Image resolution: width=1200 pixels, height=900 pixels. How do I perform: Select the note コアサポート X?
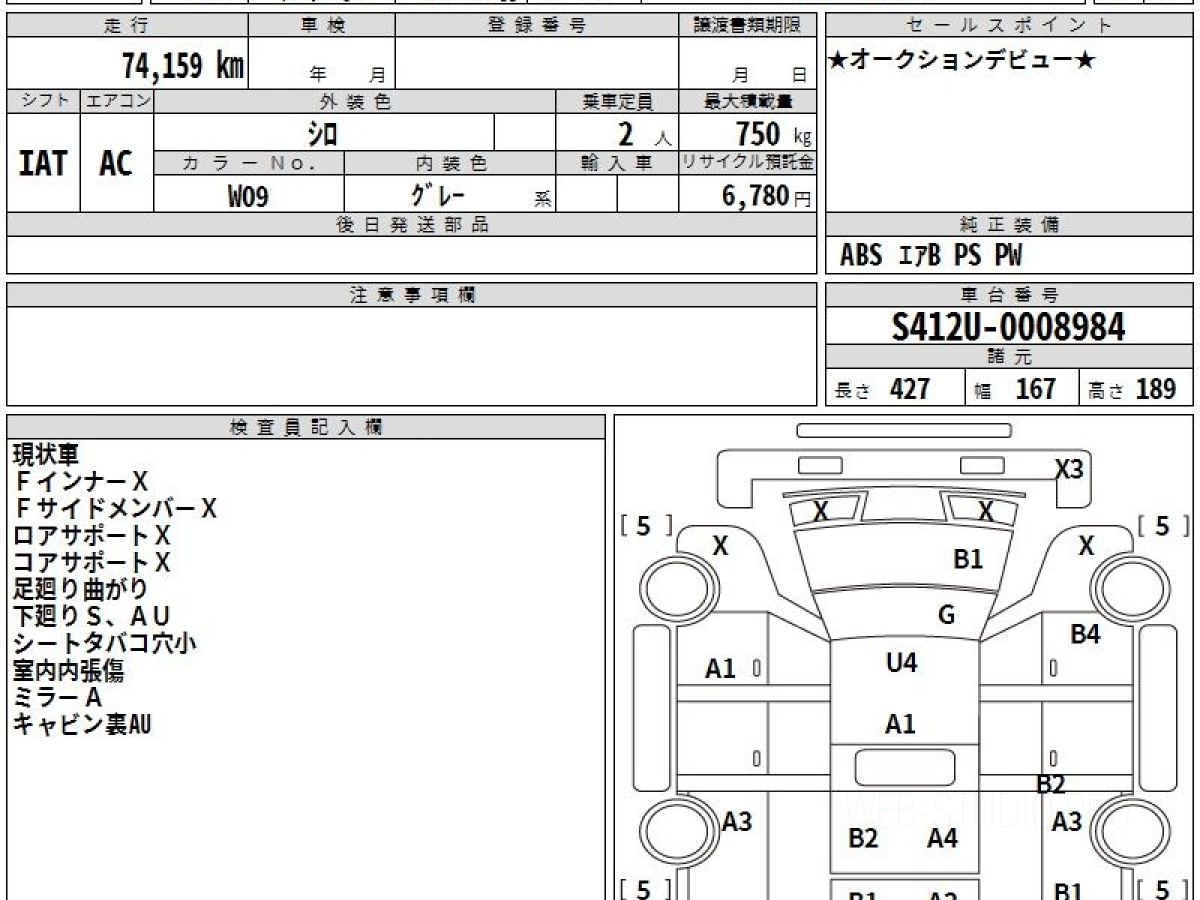point(91,562)
